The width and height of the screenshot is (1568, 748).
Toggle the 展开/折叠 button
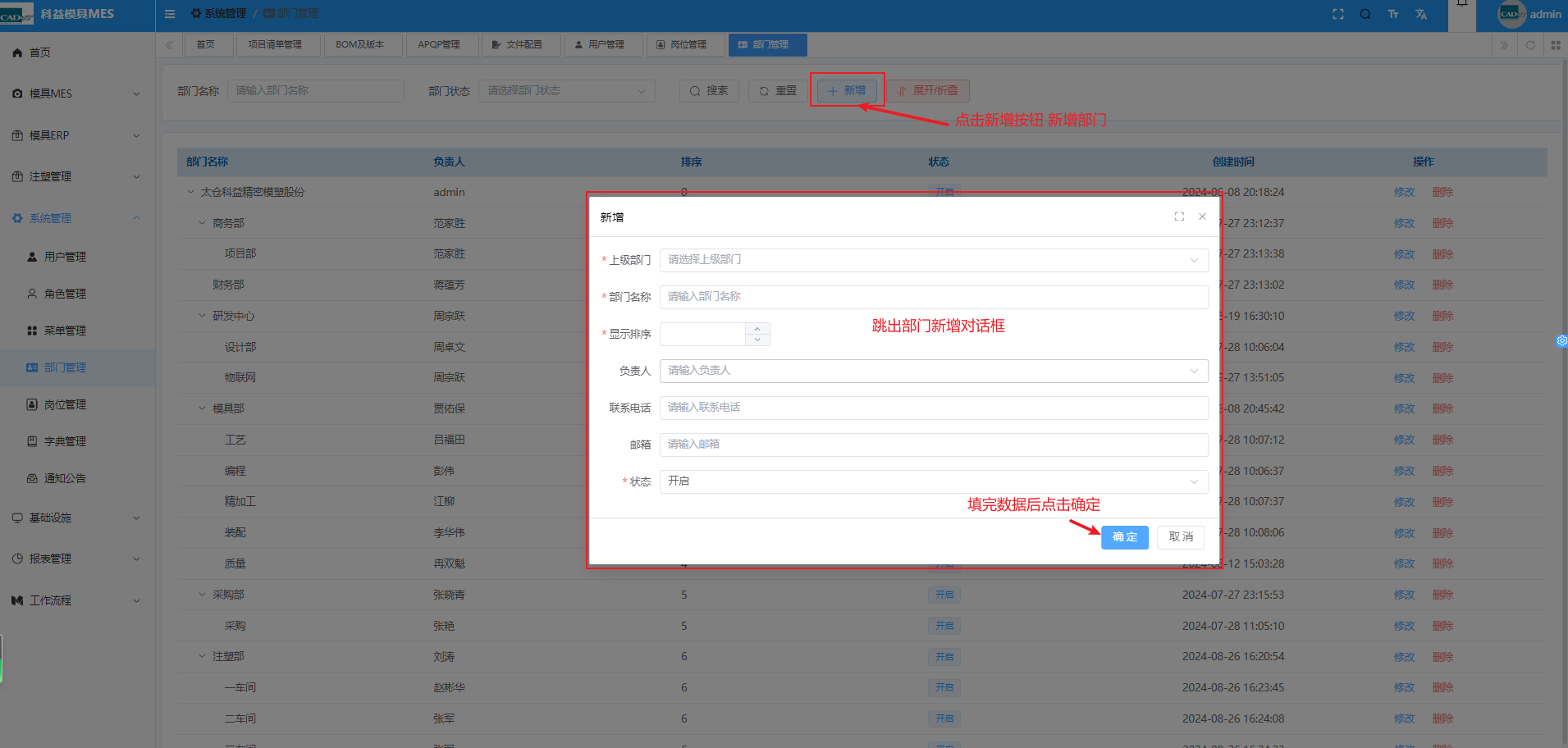[x=928, y=91]
